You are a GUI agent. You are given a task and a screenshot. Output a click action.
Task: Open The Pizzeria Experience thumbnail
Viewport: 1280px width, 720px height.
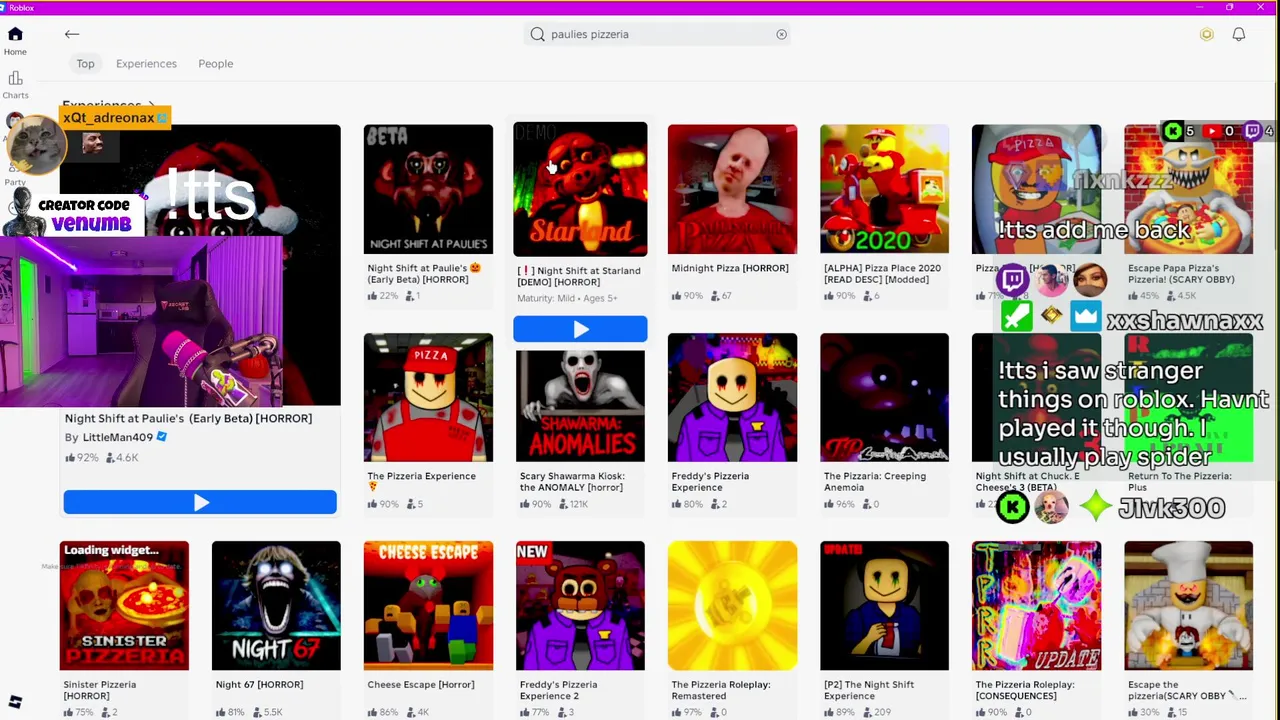428,397
